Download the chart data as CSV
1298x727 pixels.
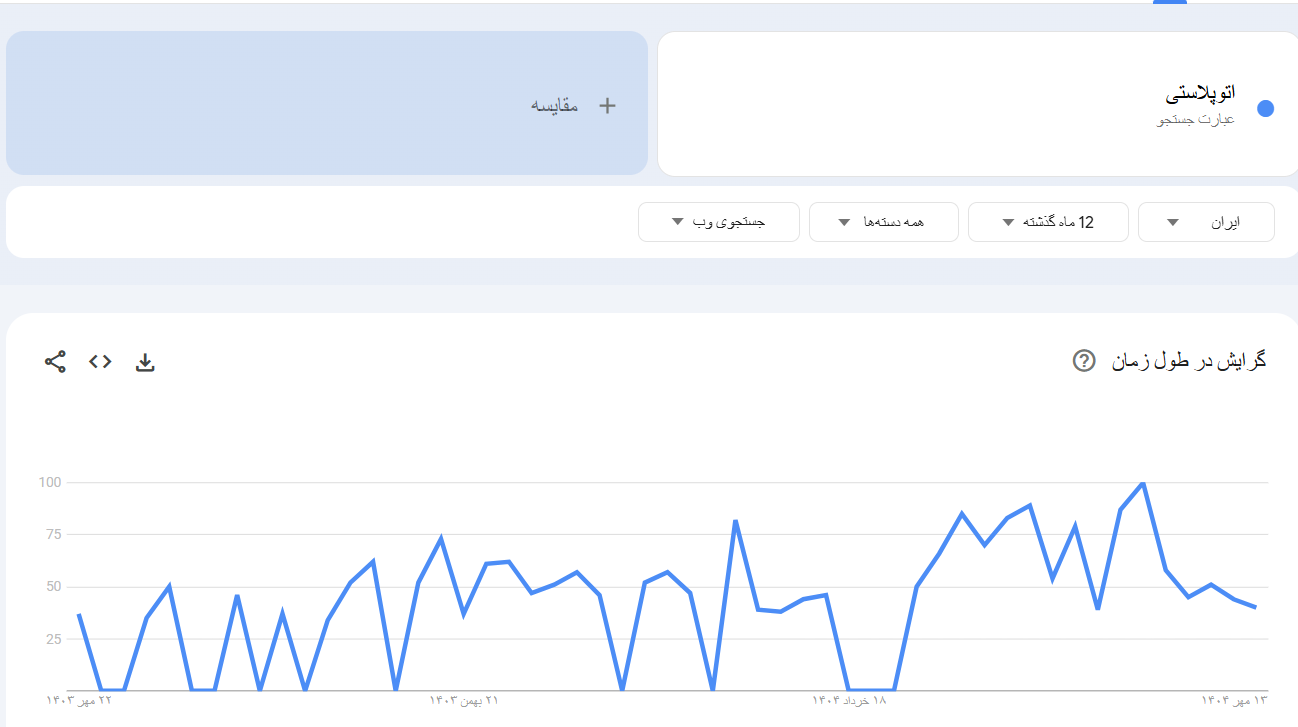tap(145, 362)
